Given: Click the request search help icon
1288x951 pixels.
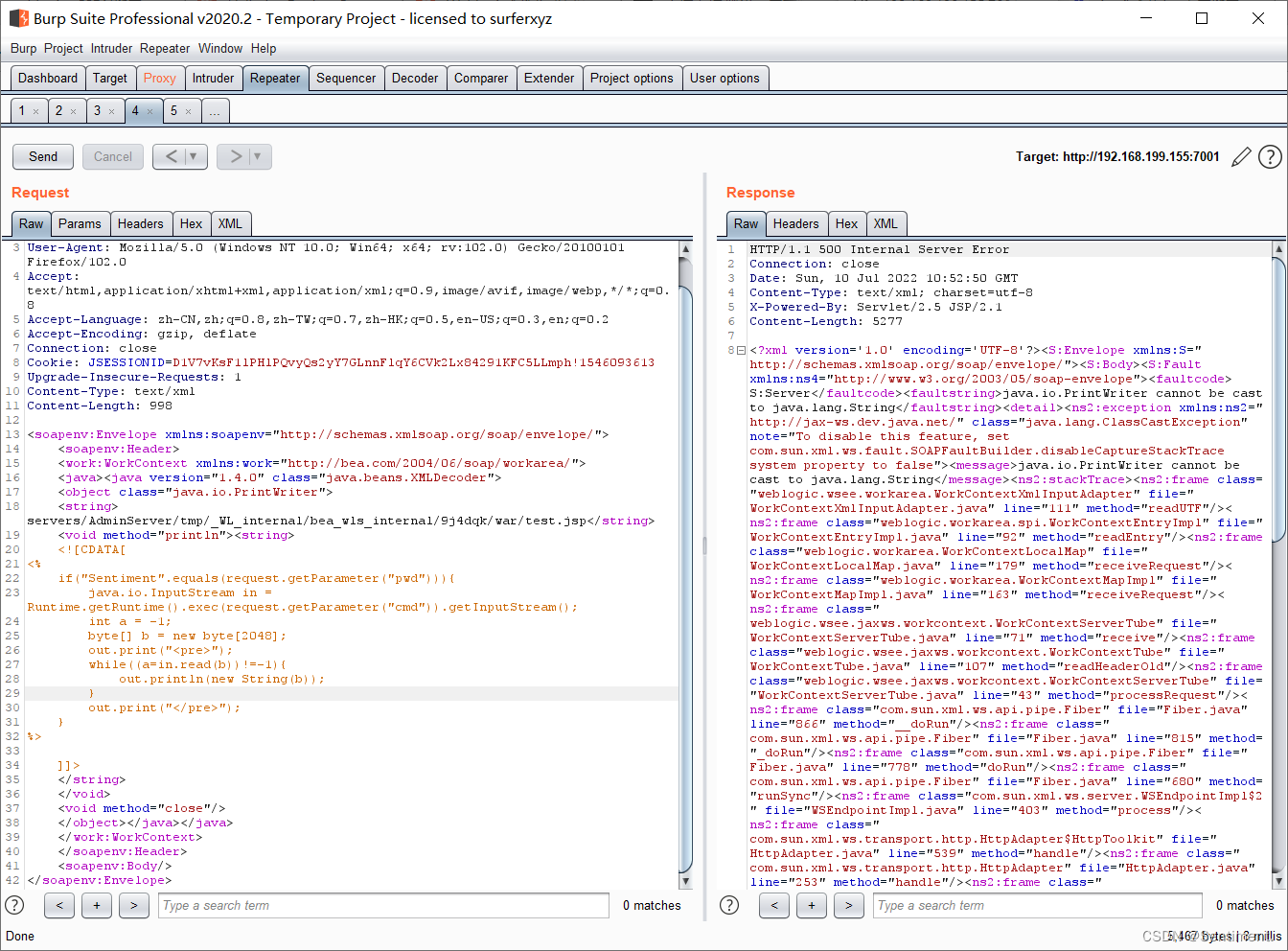Looking at the screenshot, I should (14, 905).
